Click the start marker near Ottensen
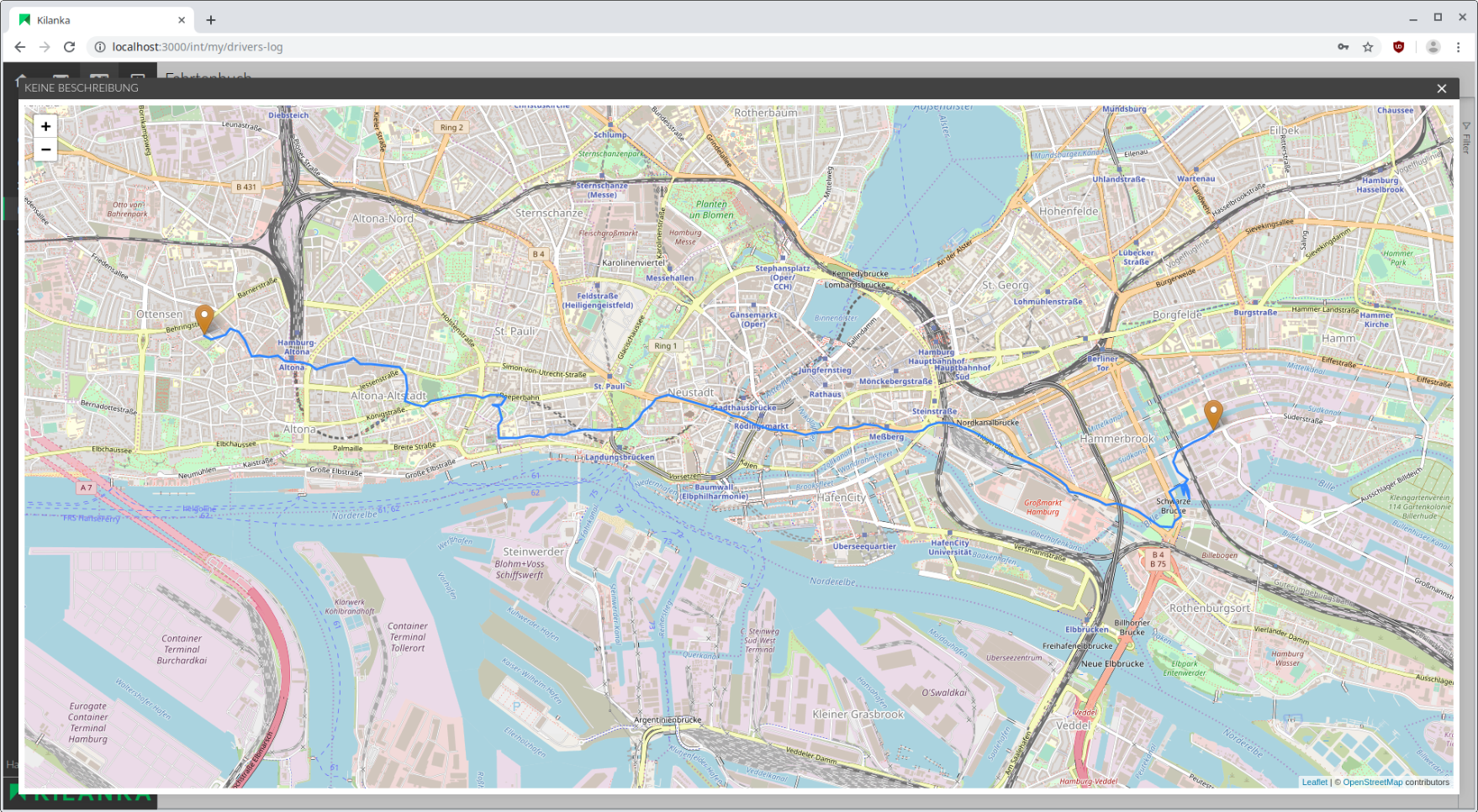The image size is (1478, 812). (203, 319)
